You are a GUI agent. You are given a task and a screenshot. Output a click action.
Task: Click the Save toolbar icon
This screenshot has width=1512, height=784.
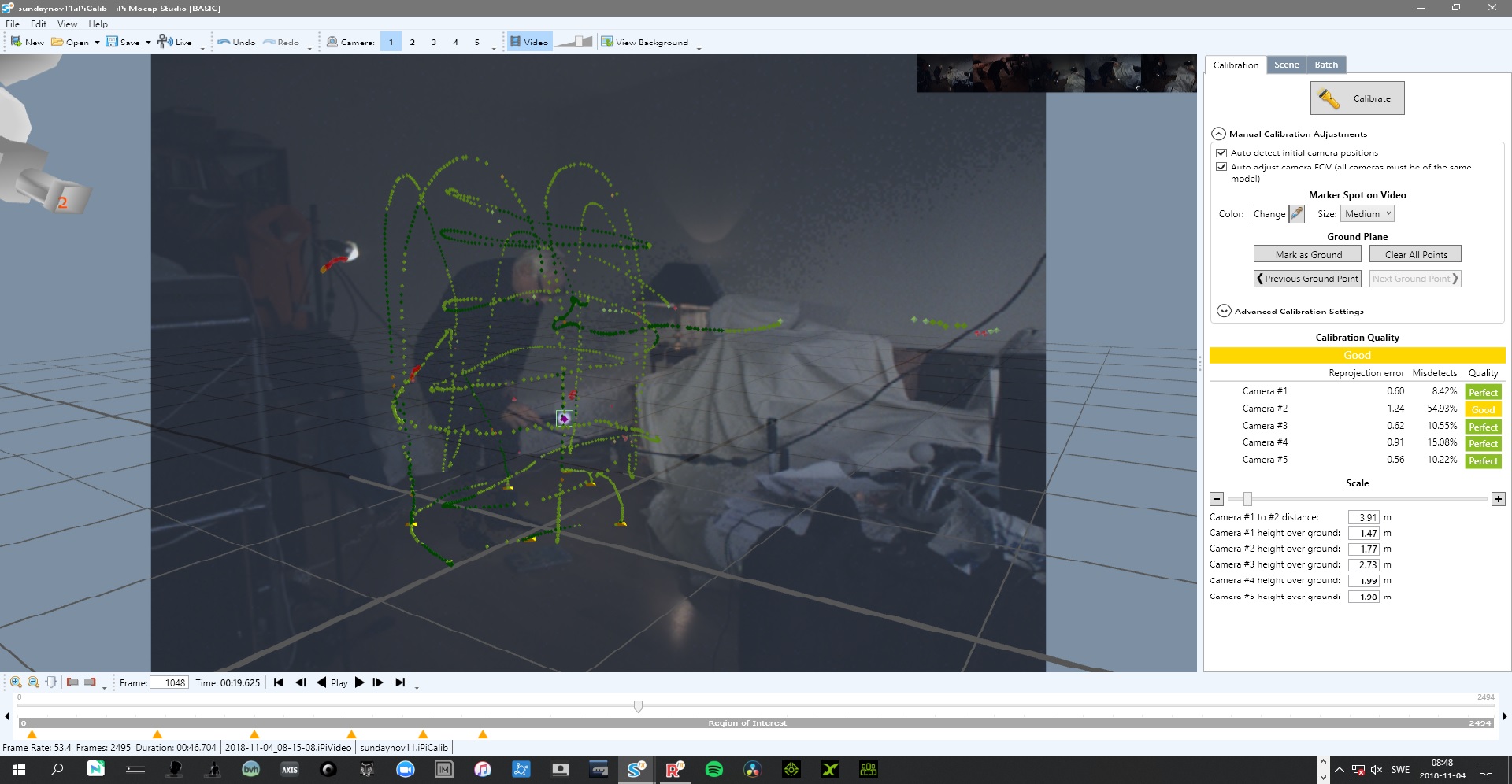[111, 42]
